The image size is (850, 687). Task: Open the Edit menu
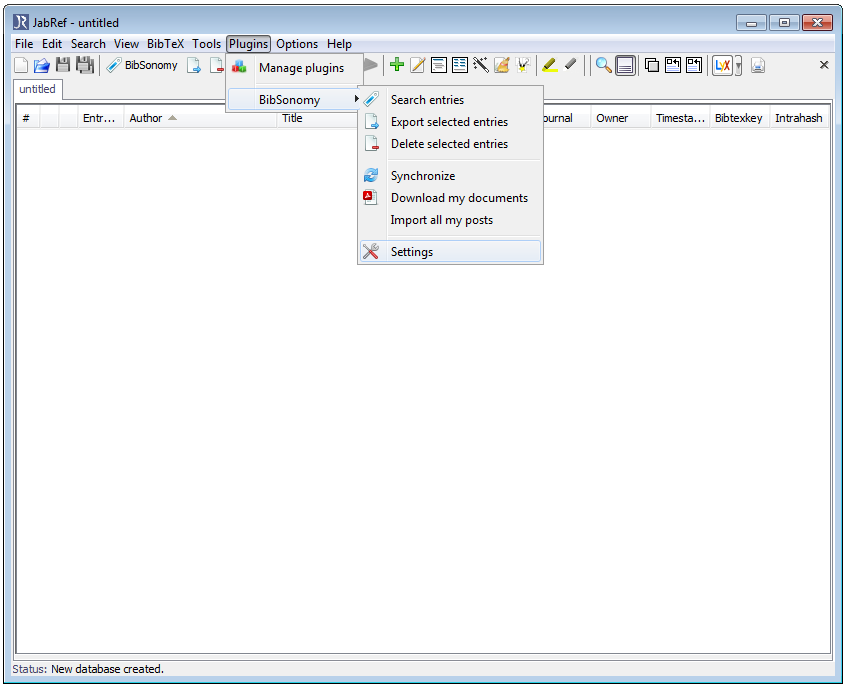52,44
